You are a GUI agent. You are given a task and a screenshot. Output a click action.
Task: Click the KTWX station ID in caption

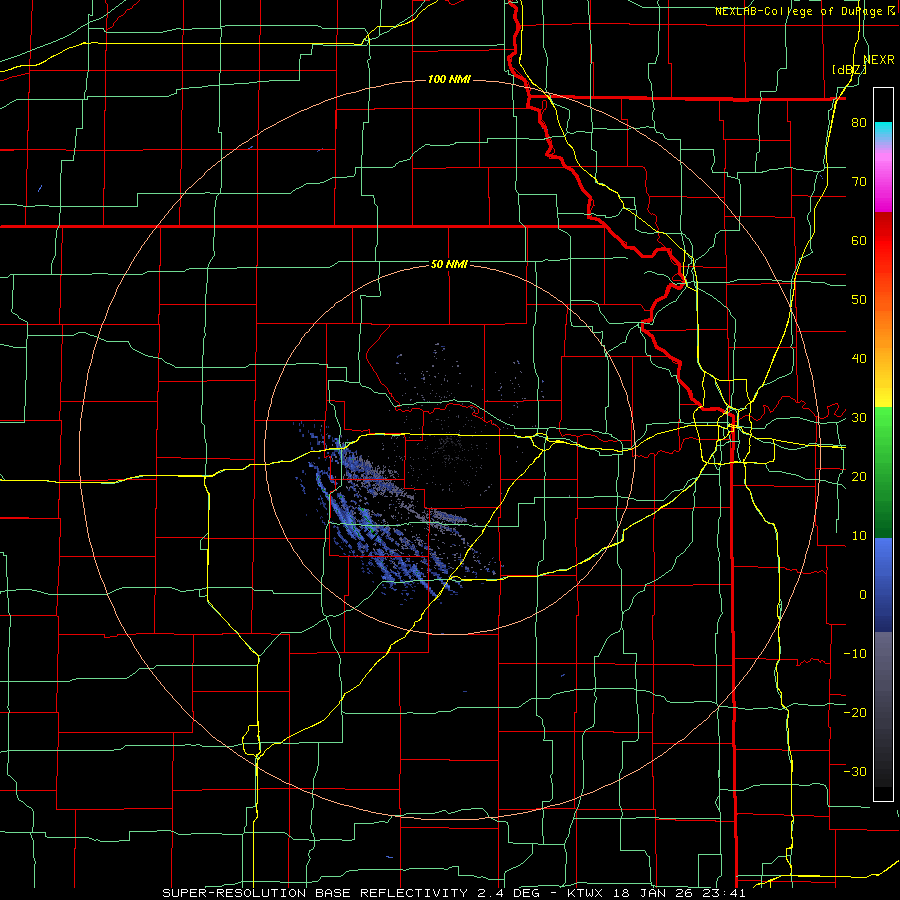click(x=584, y=893)
